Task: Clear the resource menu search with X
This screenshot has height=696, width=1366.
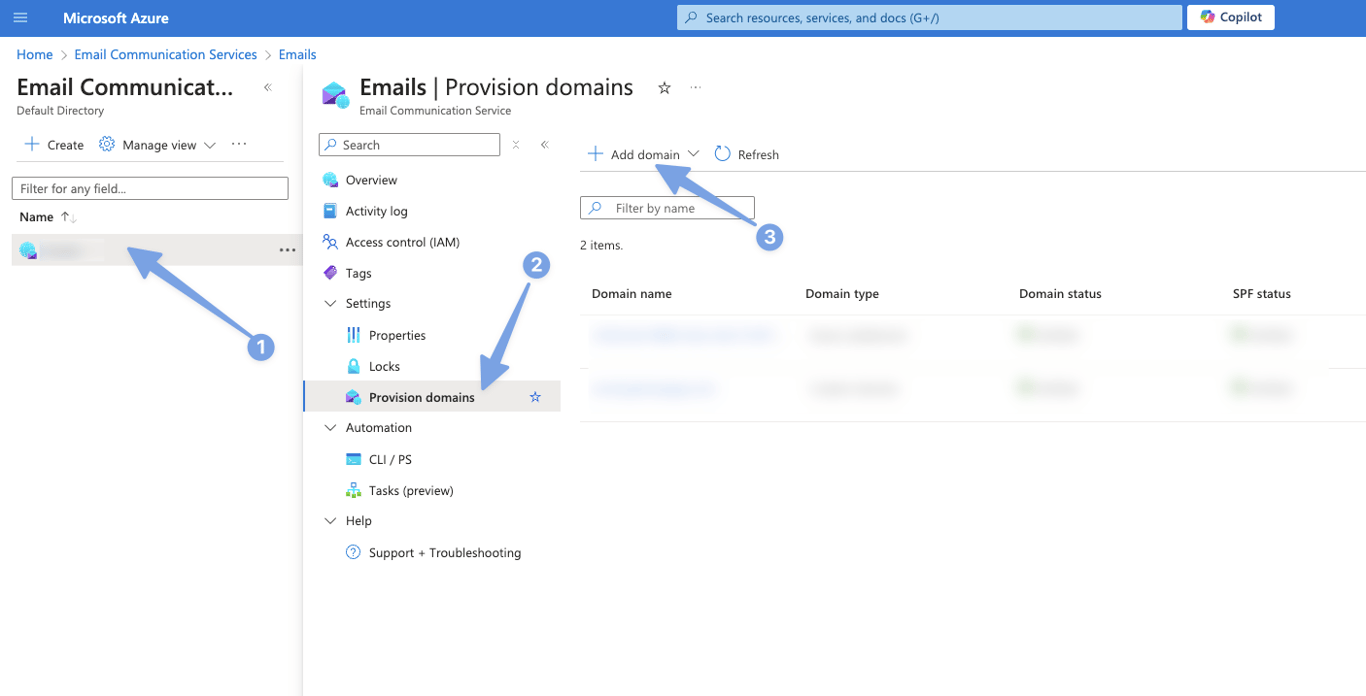Action: pos(516,145)
